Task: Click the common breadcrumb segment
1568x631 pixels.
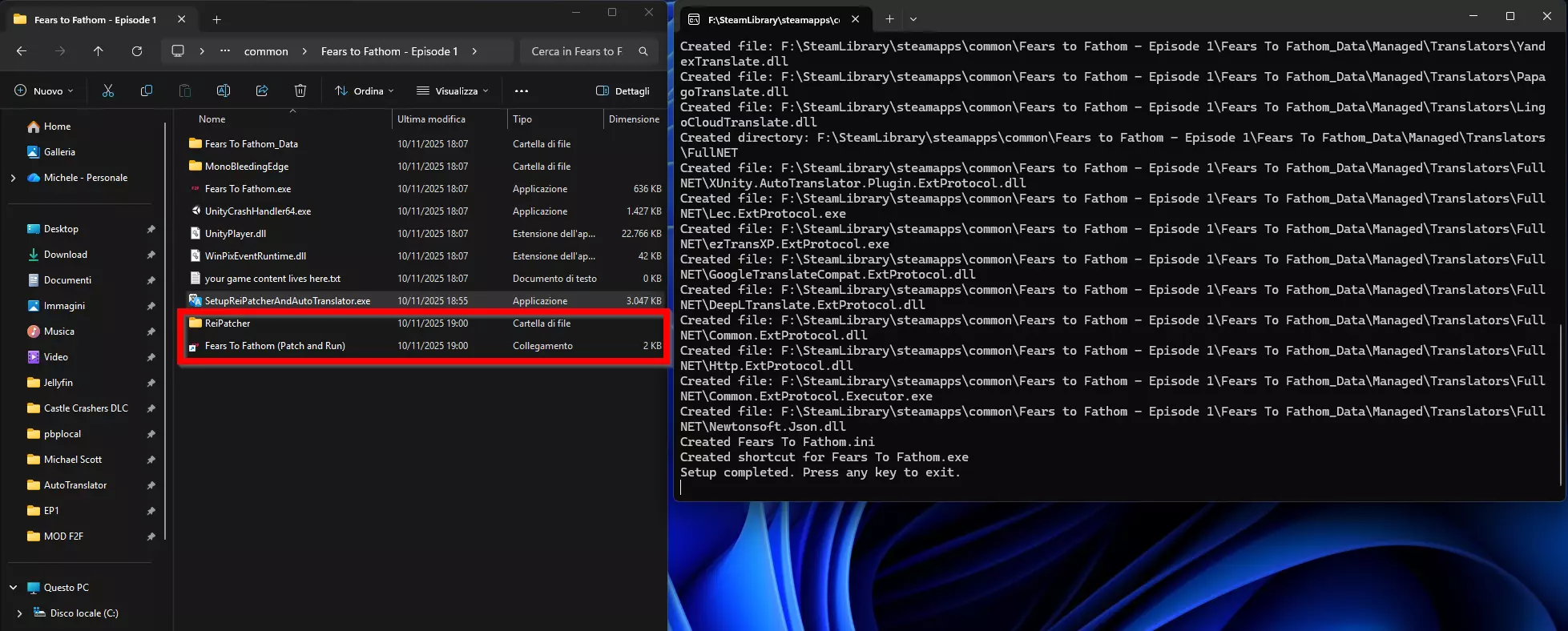Action: 266,51
